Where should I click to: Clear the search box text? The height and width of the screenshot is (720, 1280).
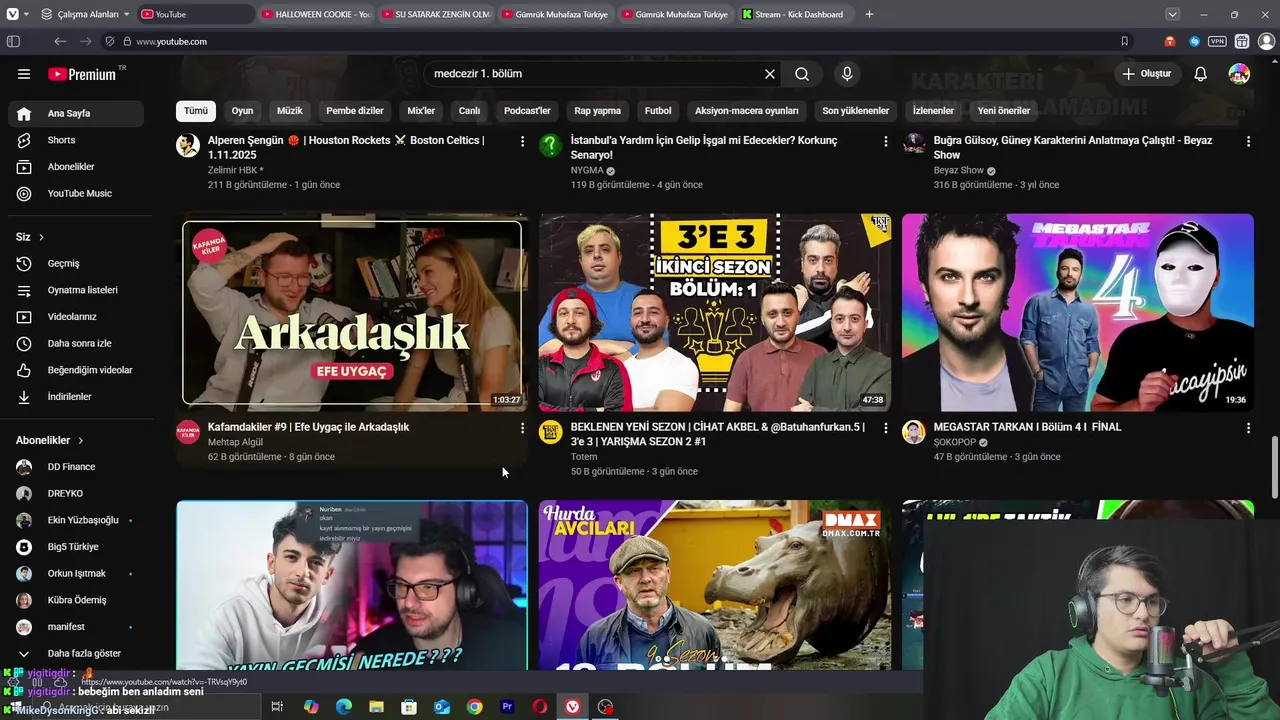pyautogui.click(x=770, y=74)
